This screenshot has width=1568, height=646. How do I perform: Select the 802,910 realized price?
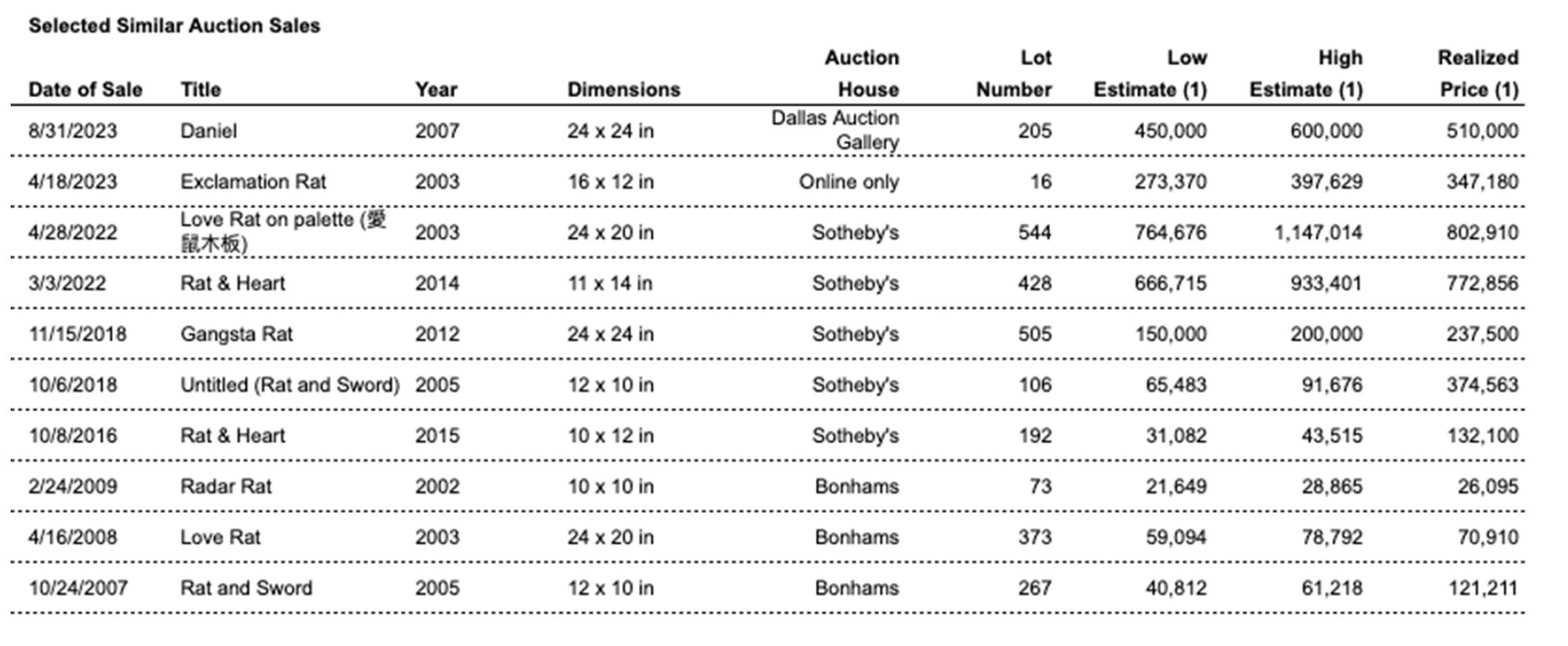[1482, 233]
